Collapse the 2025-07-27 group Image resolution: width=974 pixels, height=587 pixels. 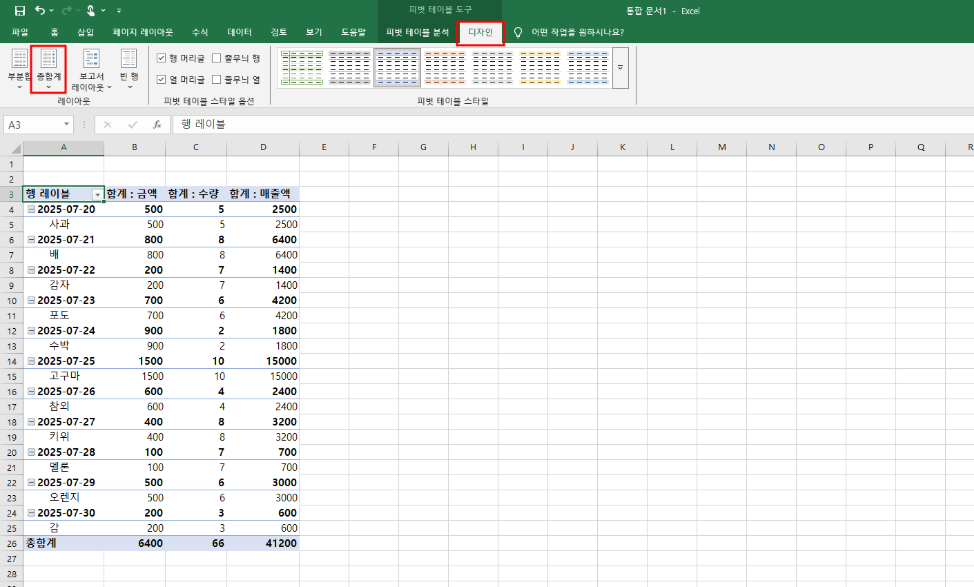pos(31,422)
